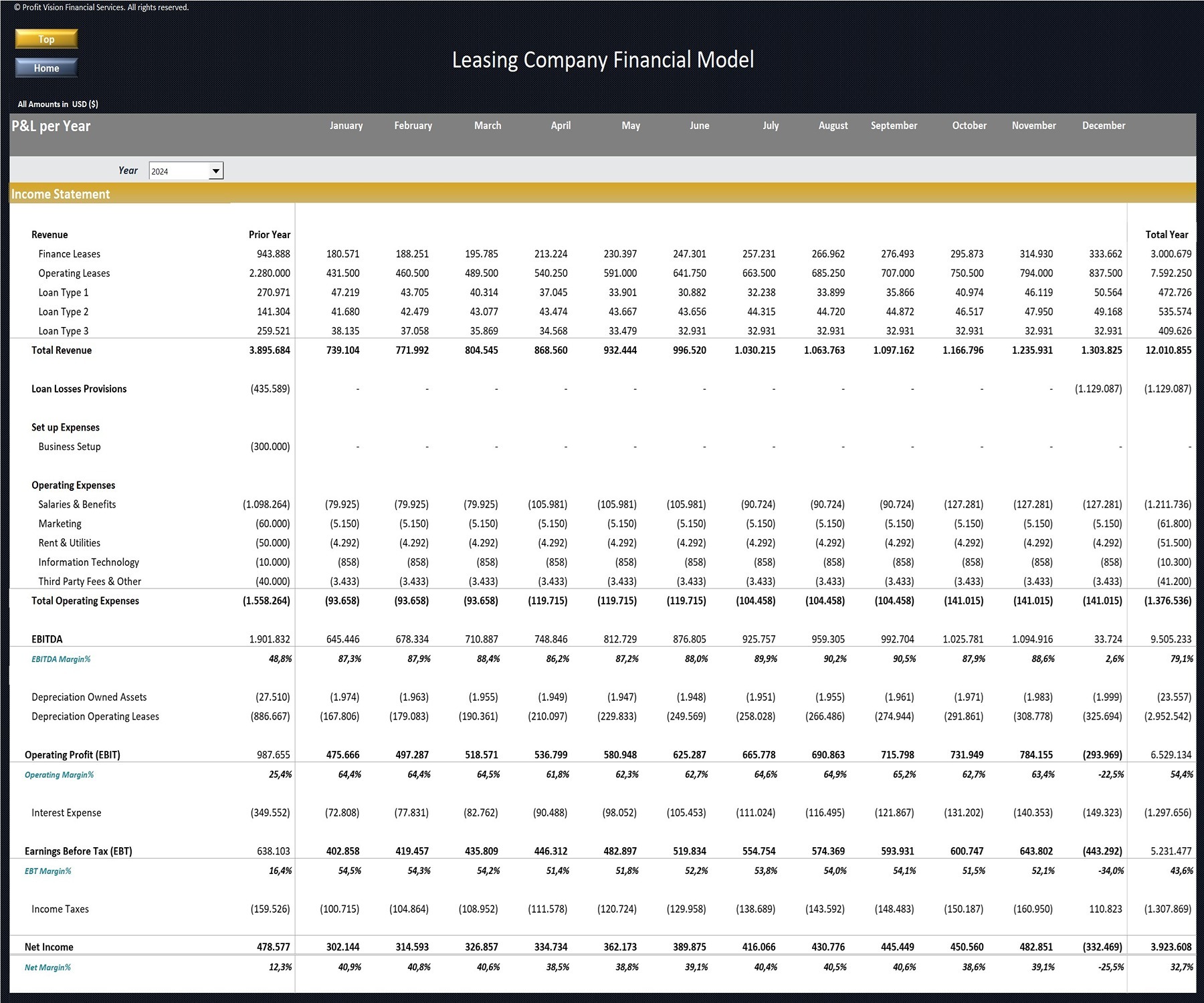Click the P&L per Year title bar
The width and height of the screenshot is (1204, 1003).
pos(50,126)
